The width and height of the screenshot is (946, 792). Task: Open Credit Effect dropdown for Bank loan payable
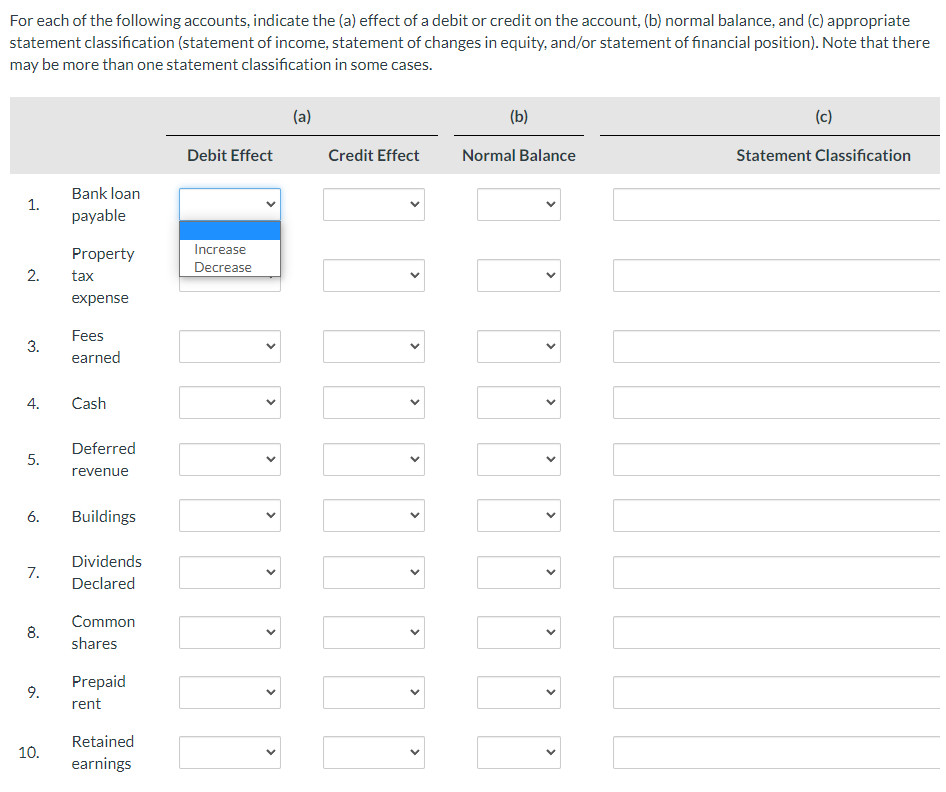tap(373, 204)
